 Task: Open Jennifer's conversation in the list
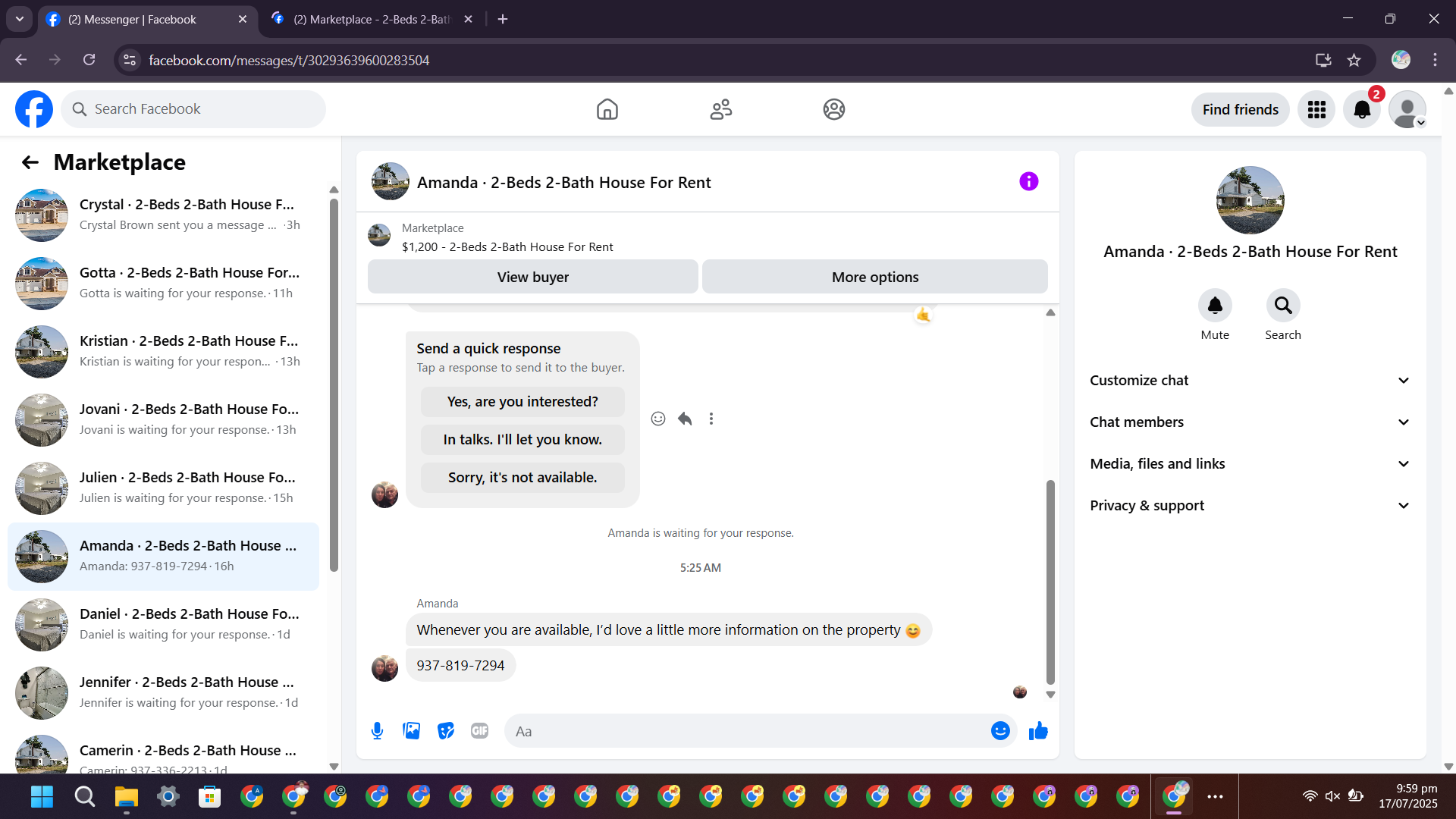click(163, 692)
